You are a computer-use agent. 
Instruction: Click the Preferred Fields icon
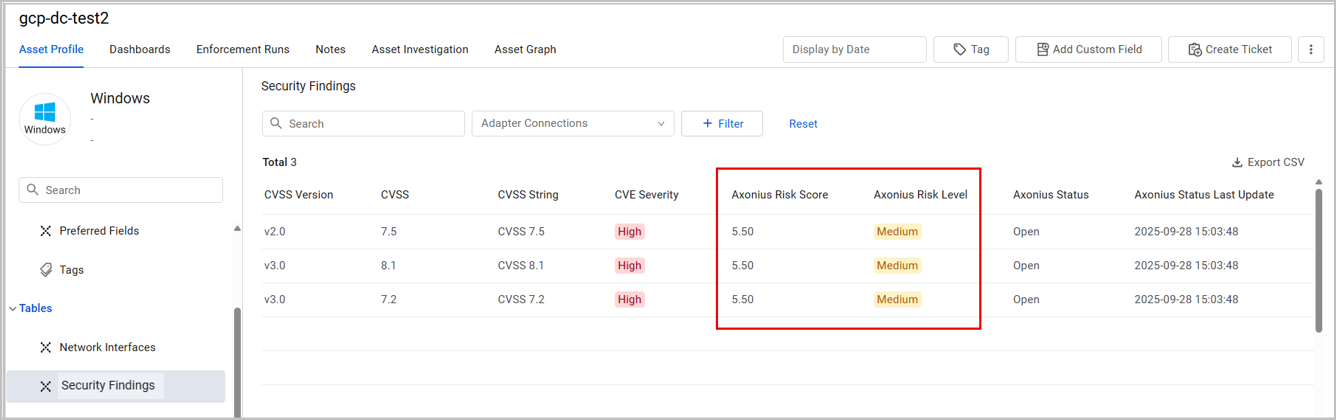coord(45,231)
